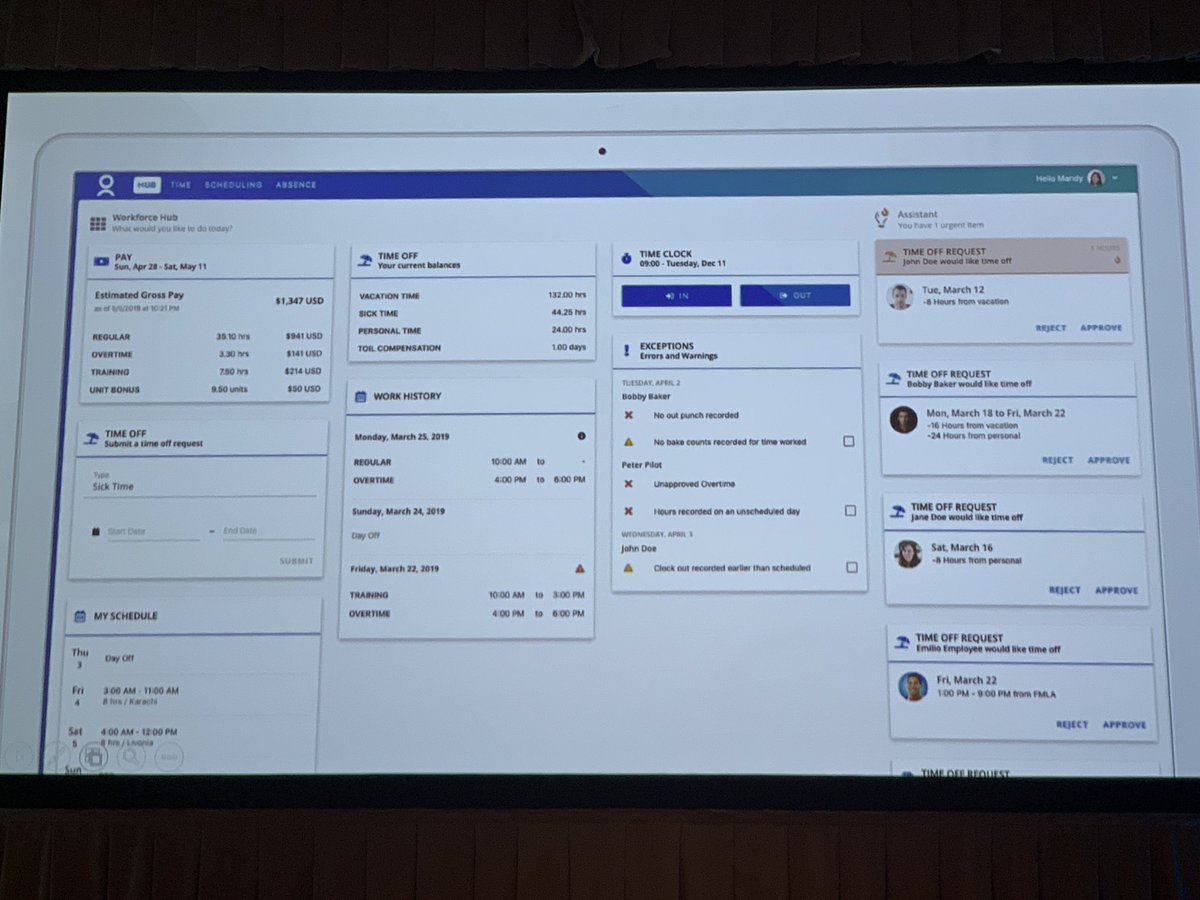Click the $1,347 USD estimated gross pay

pos(299,300)
